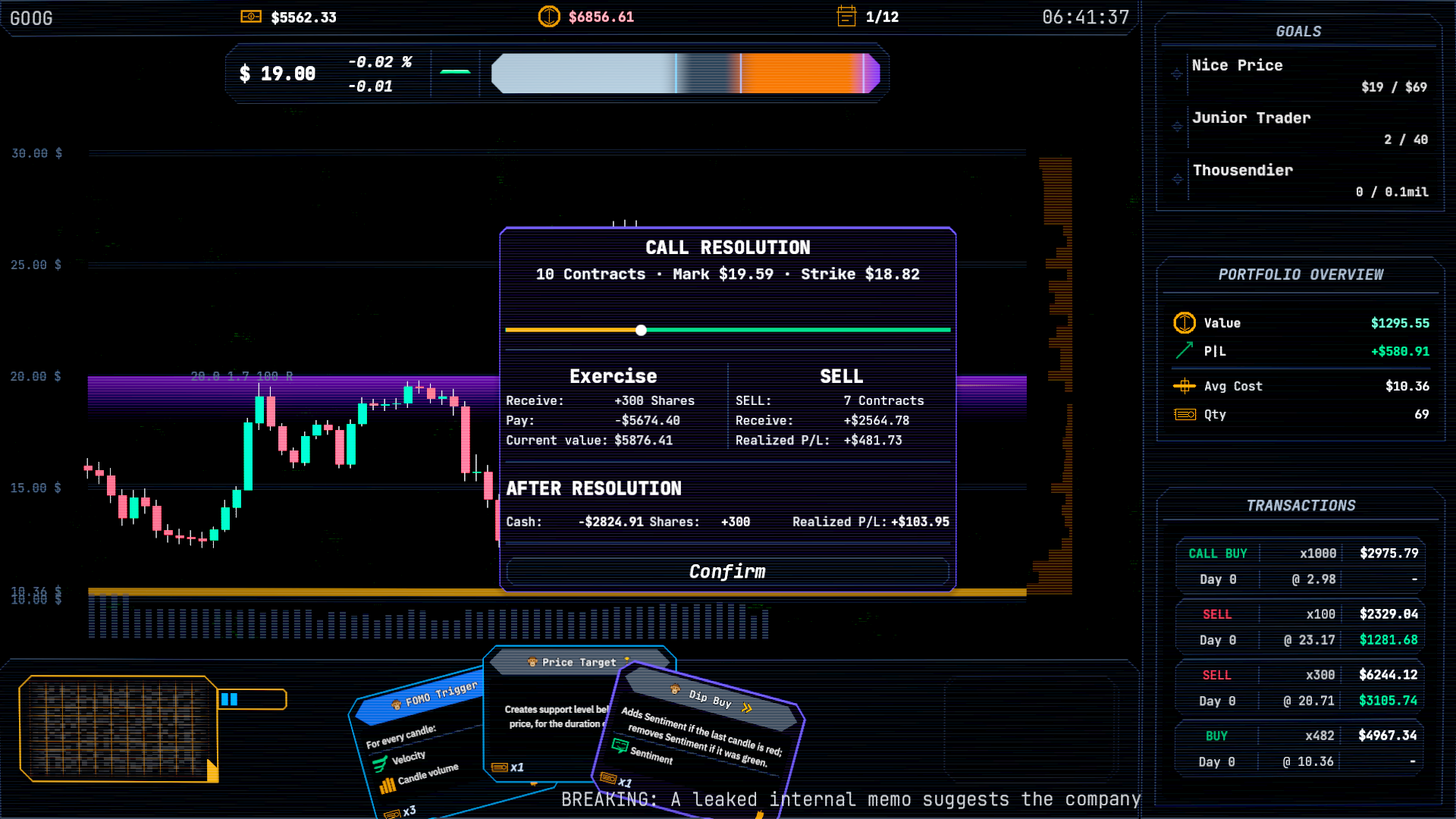
Task: Open the SELL x100 transaction entry
Action: tap(1301, 627)
